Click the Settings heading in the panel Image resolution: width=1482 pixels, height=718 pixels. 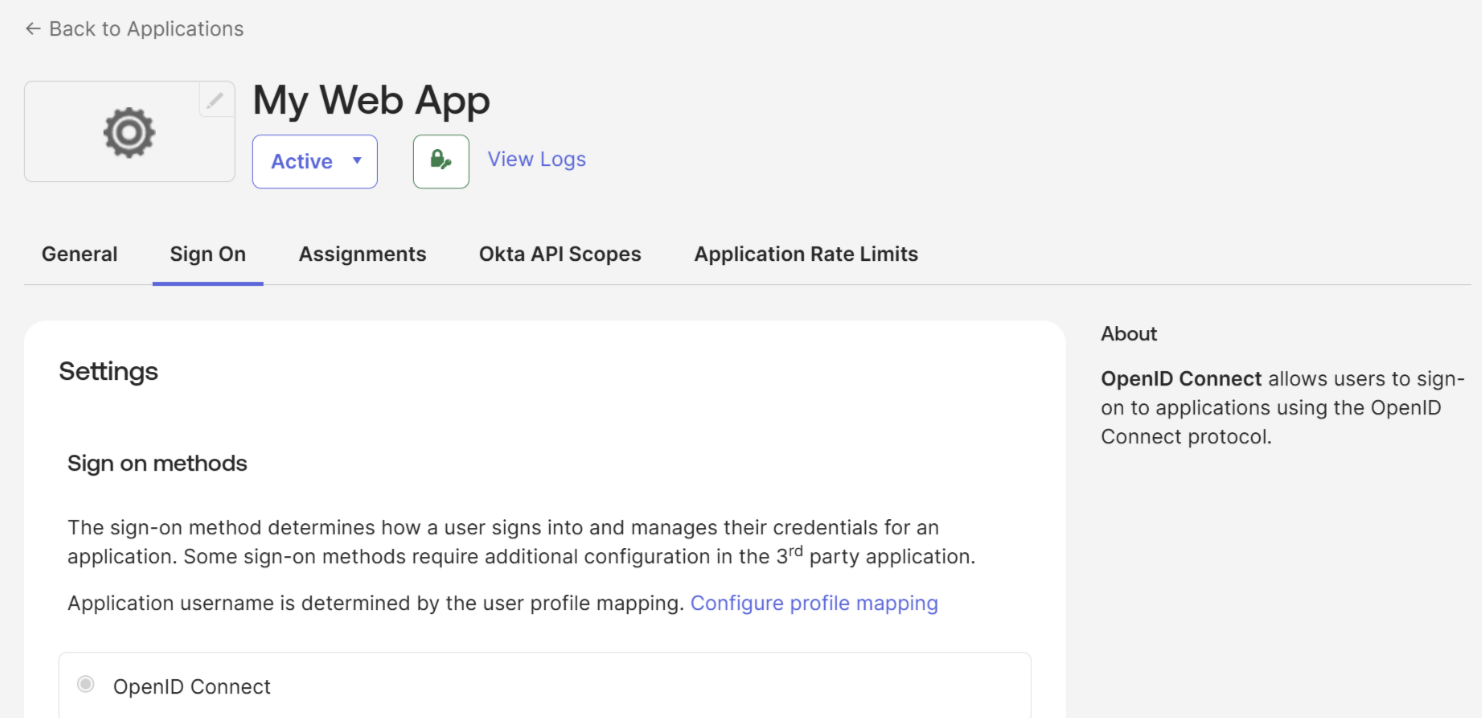pos(108,371)
